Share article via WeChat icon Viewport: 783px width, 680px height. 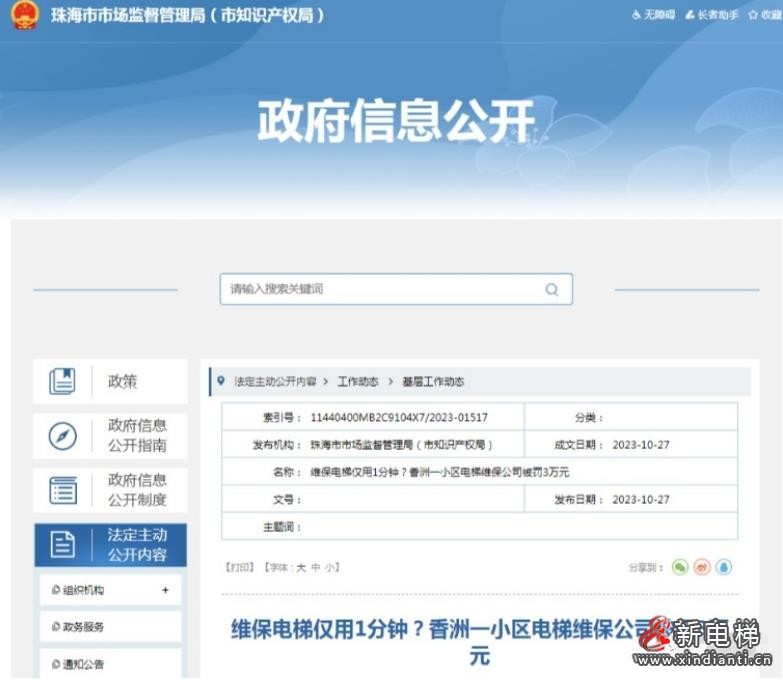[680, 567]
